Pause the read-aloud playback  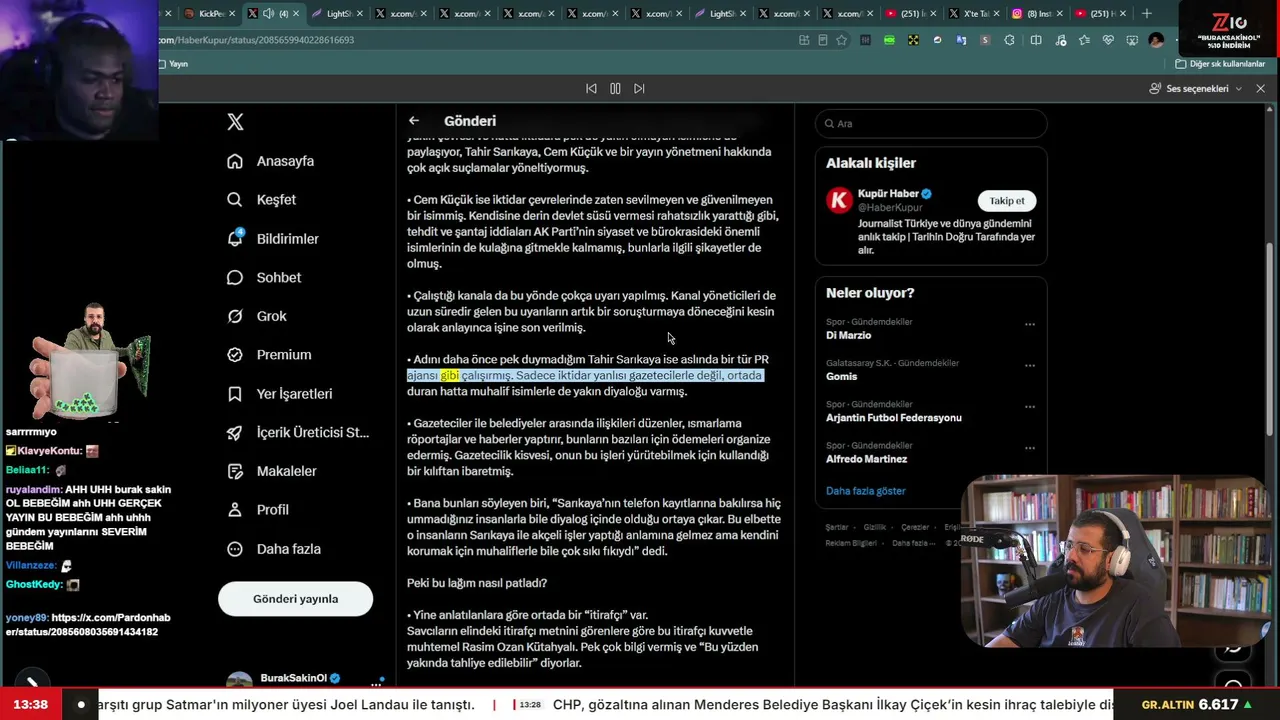(x=615, y=89)
